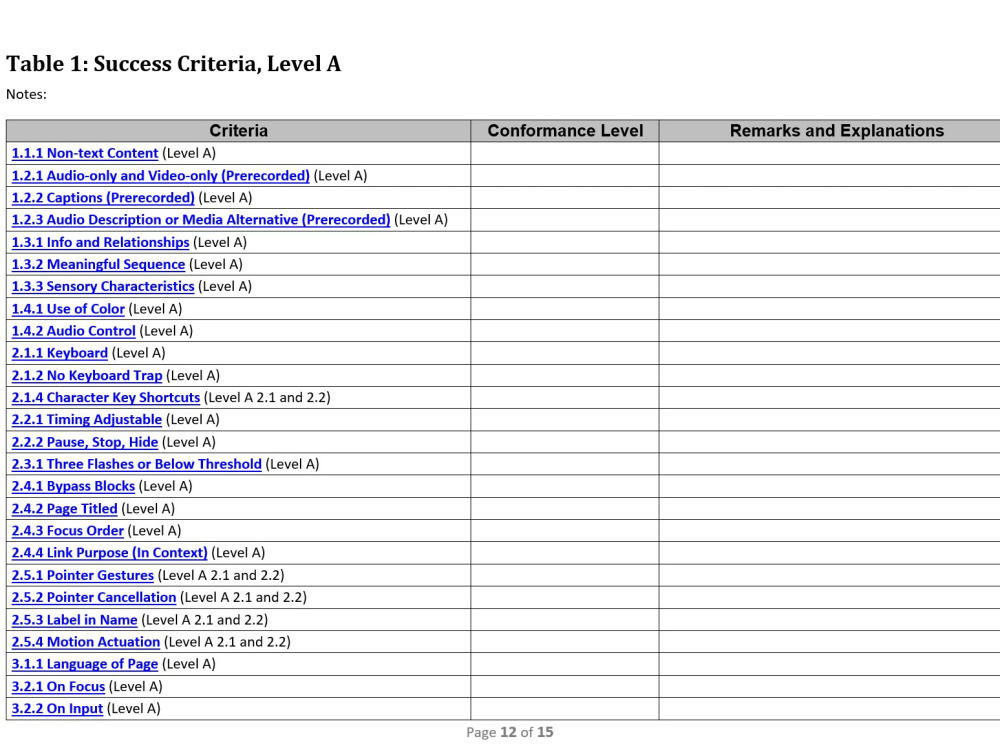1000x750 pixels.
Task: Click Conformance Level cell for 3.2.2 On Input
Action: (565, 709)
